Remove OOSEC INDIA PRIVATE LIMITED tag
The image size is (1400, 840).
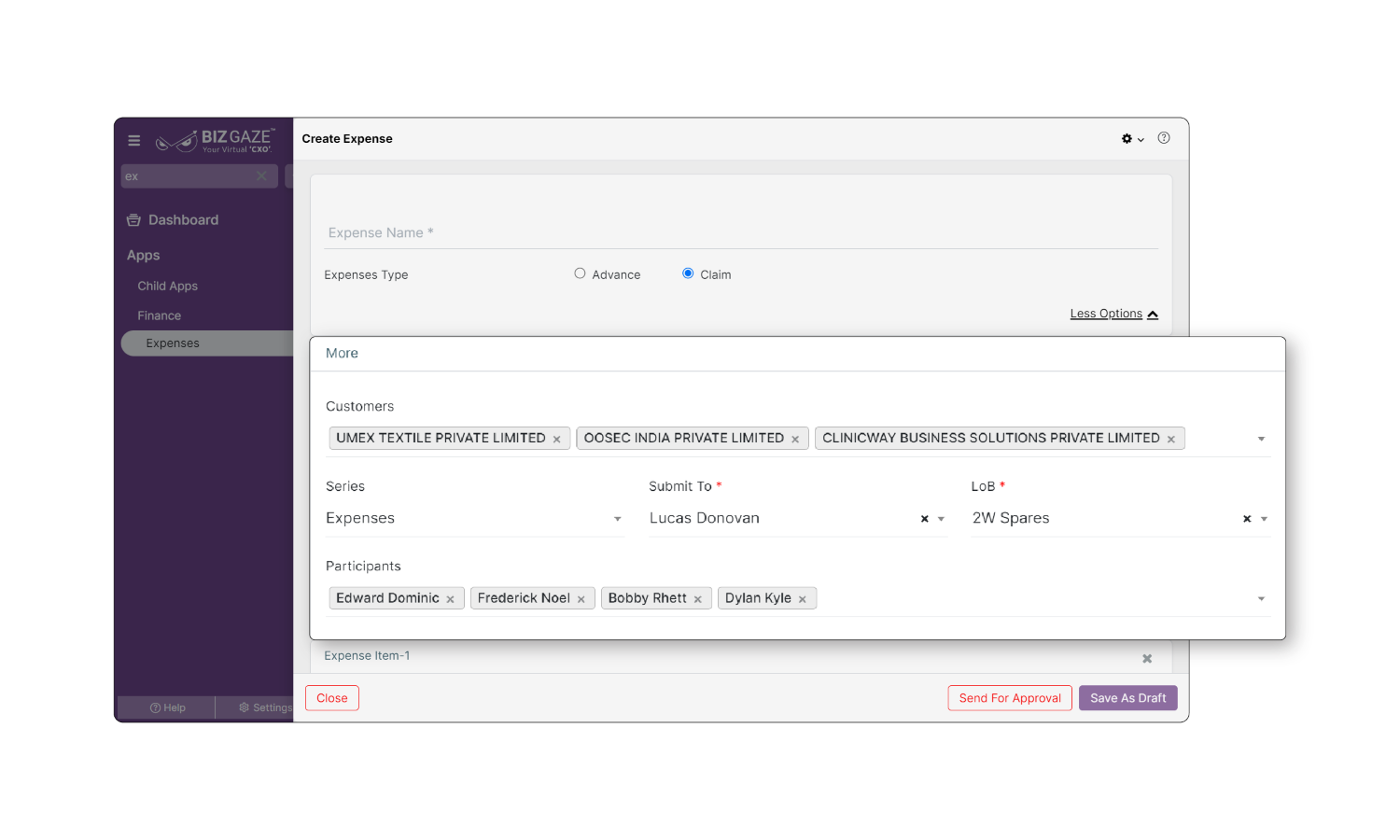pyautogui.click(x=795, y=440)
